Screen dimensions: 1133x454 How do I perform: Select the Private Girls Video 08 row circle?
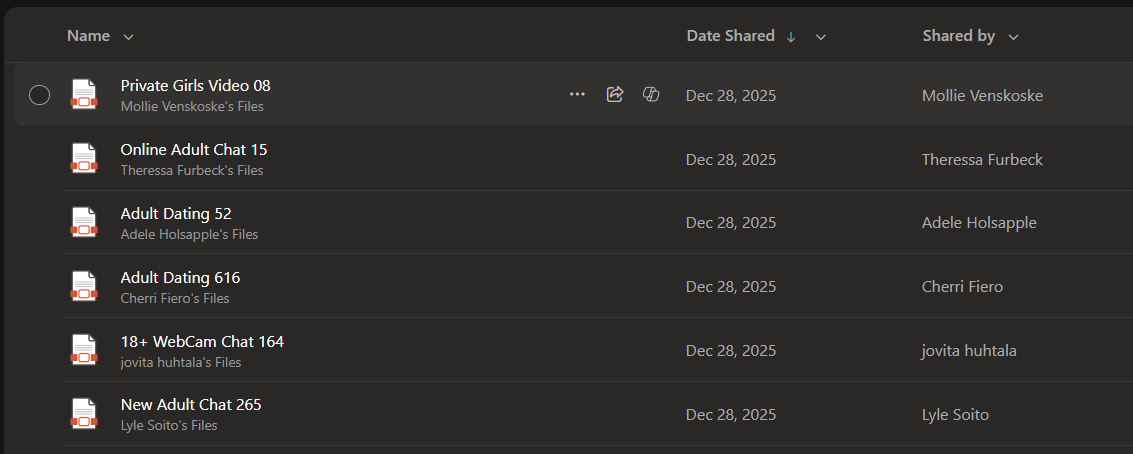pyautogui.click(x=39, y=95)
